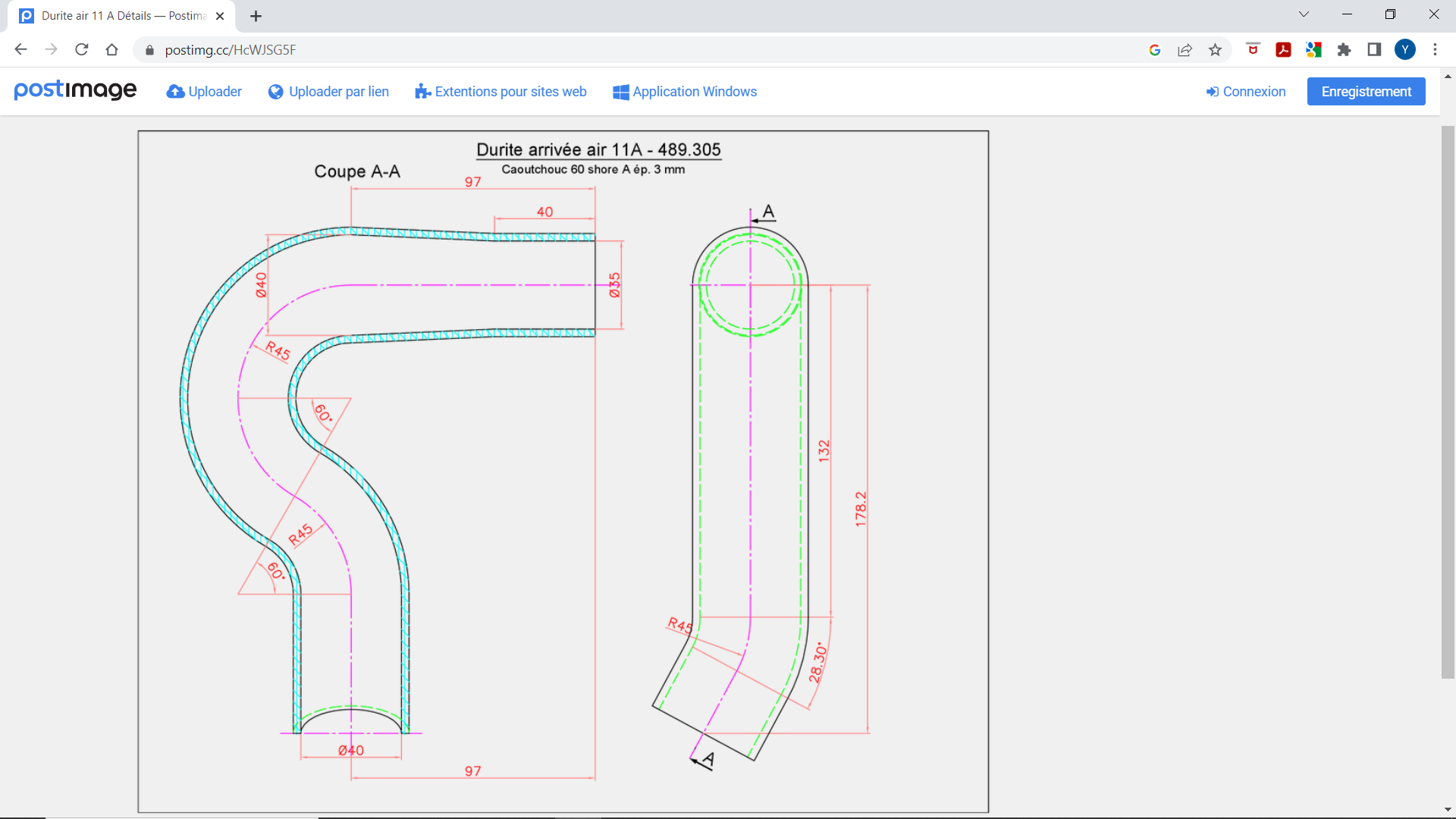Viewport: 1456px width, 819px height.
Task: Toggle the browser side panel icon
Action: tap(1374, 50)
